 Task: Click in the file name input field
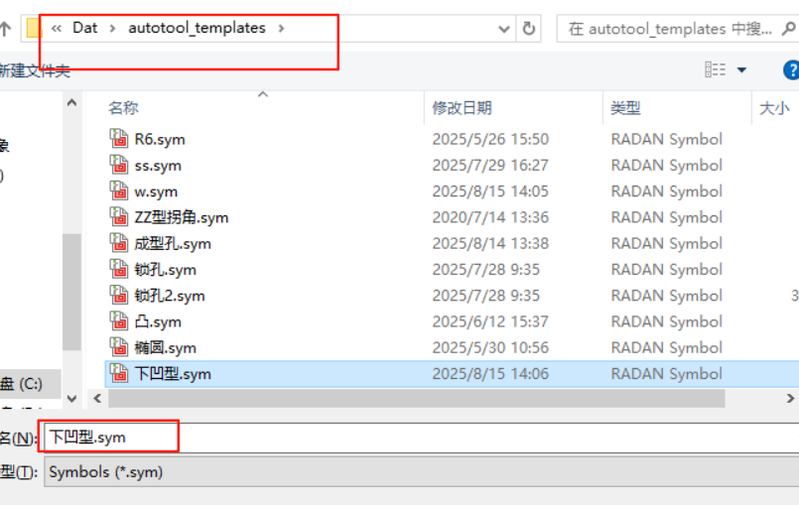tap(421, 437)
